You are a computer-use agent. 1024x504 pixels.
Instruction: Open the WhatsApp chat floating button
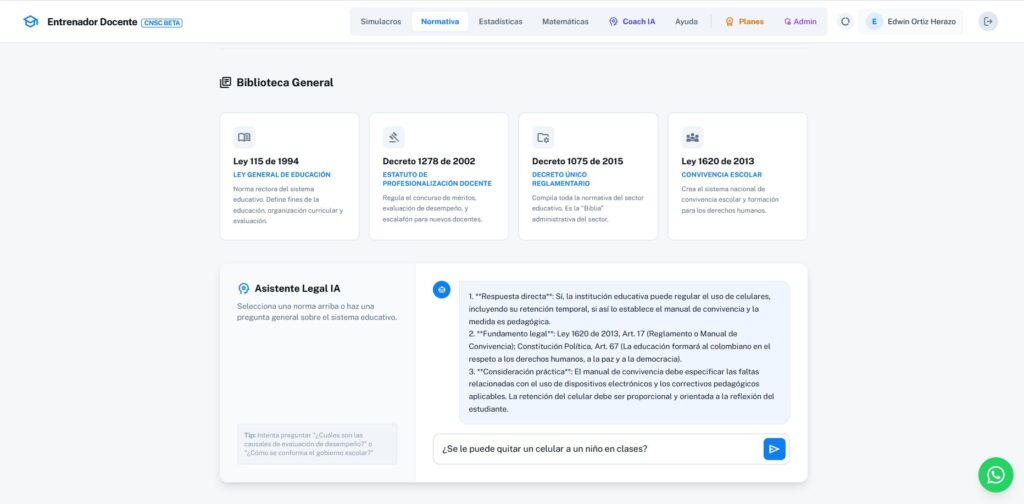(x=995, y=475)
